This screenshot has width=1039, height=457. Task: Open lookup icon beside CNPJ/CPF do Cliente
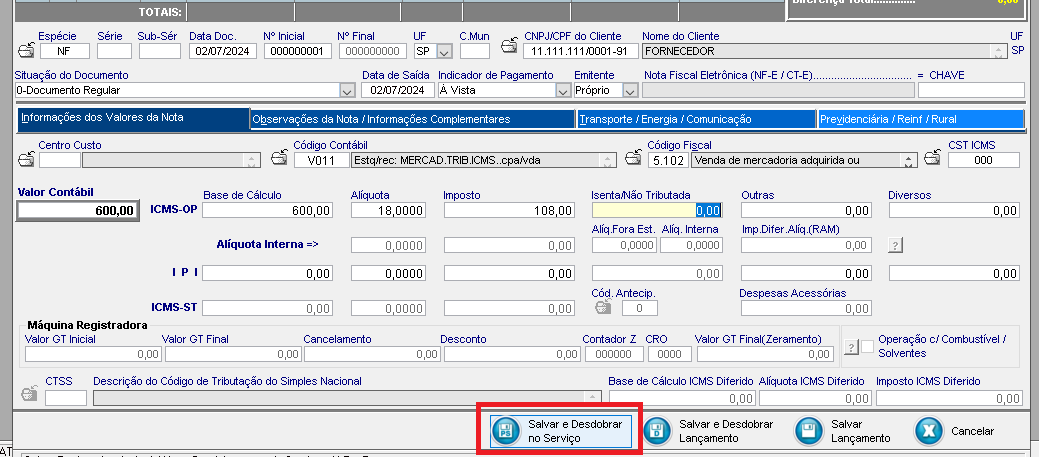(510, 45)
